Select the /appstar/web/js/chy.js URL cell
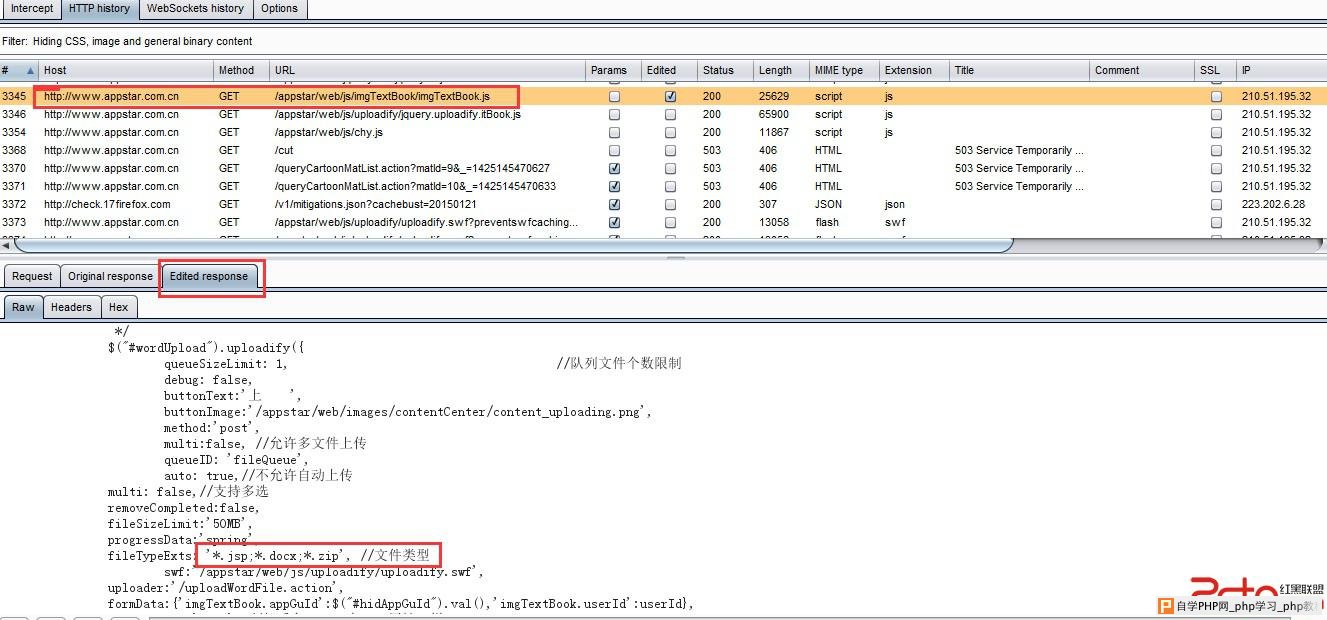 tap(328, 132)
